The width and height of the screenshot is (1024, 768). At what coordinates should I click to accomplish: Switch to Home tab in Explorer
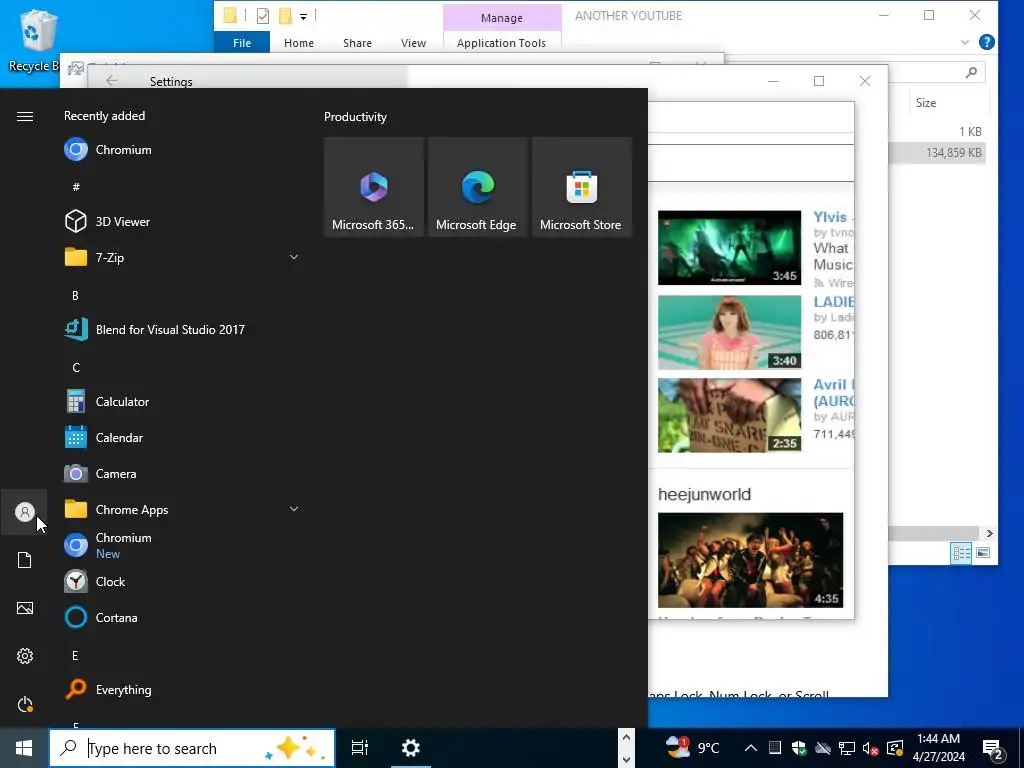click(x=298, y=42)
